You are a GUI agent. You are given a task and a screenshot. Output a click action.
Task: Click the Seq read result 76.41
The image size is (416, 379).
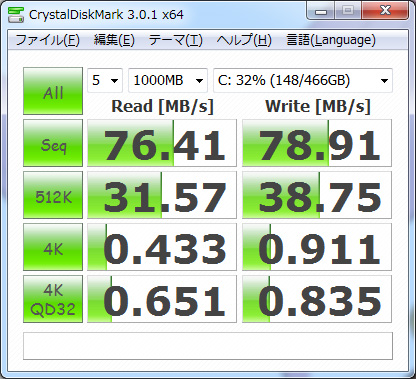[x=162, y=143]
